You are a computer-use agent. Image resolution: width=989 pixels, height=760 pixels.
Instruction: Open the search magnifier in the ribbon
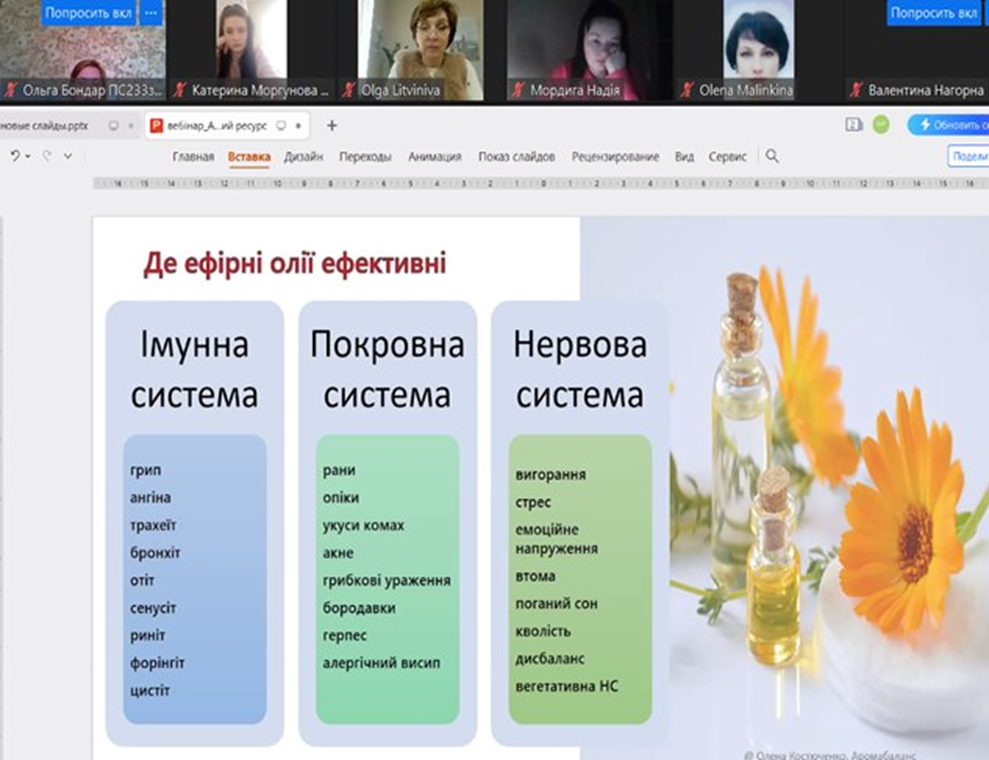[772, 156]
